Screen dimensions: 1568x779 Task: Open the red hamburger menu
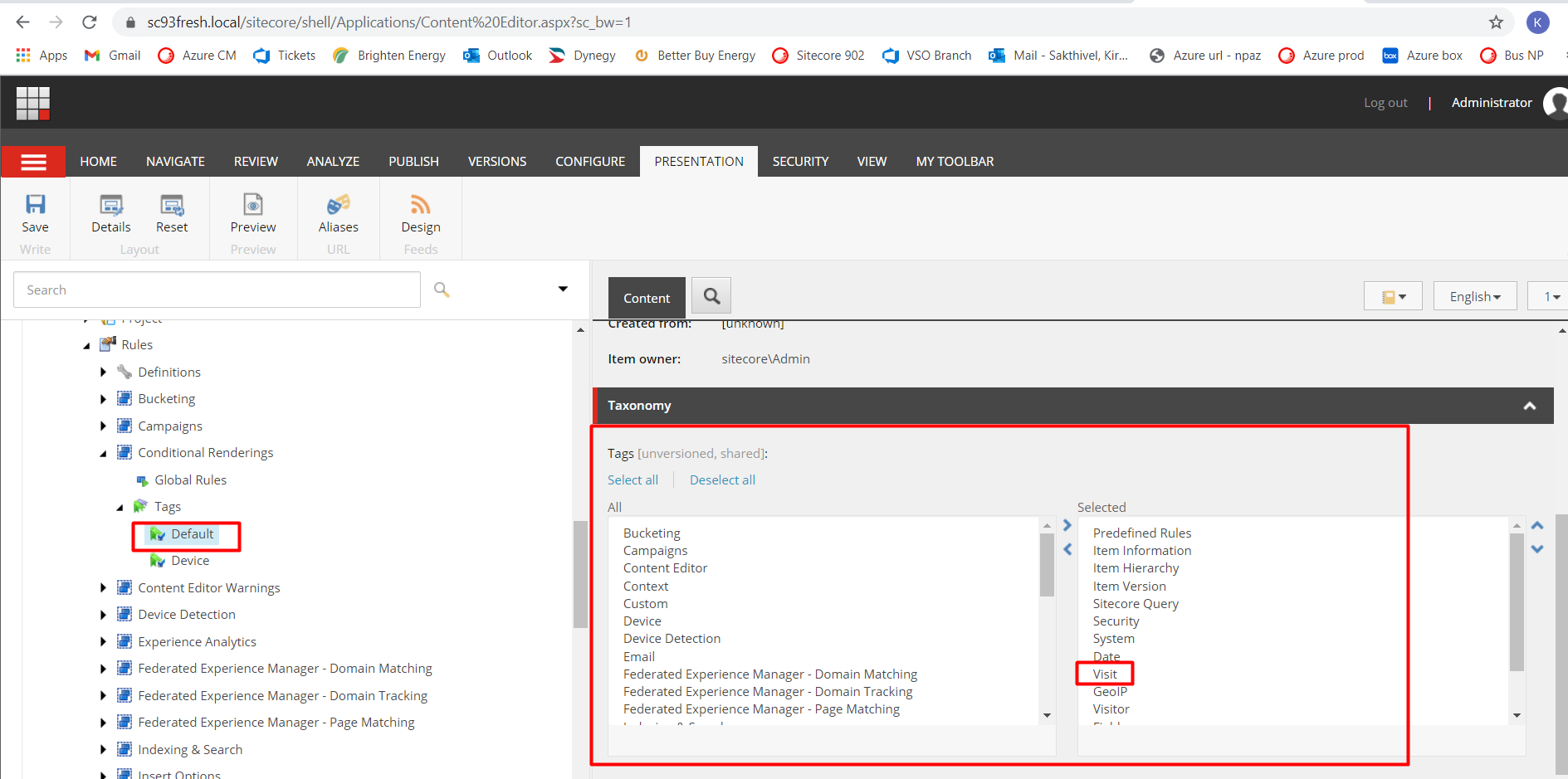point(33,162)
